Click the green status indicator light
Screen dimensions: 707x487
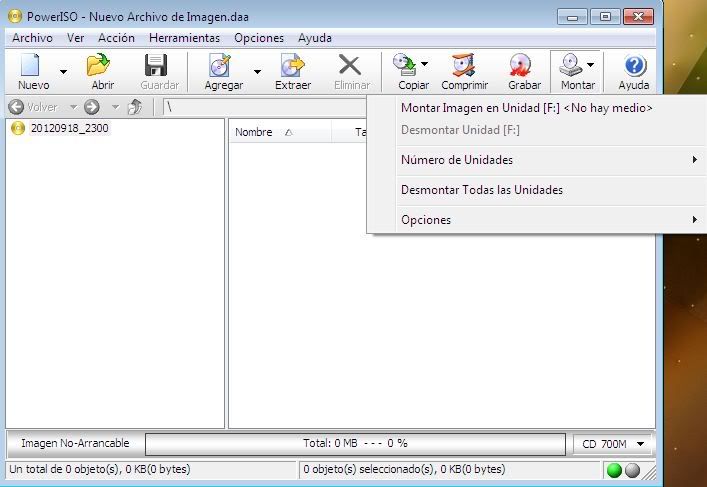tap(614, 470)
